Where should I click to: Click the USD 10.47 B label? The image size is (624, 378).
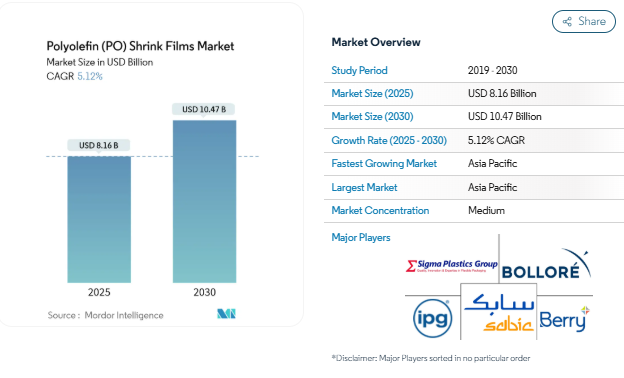coord(204,109)
